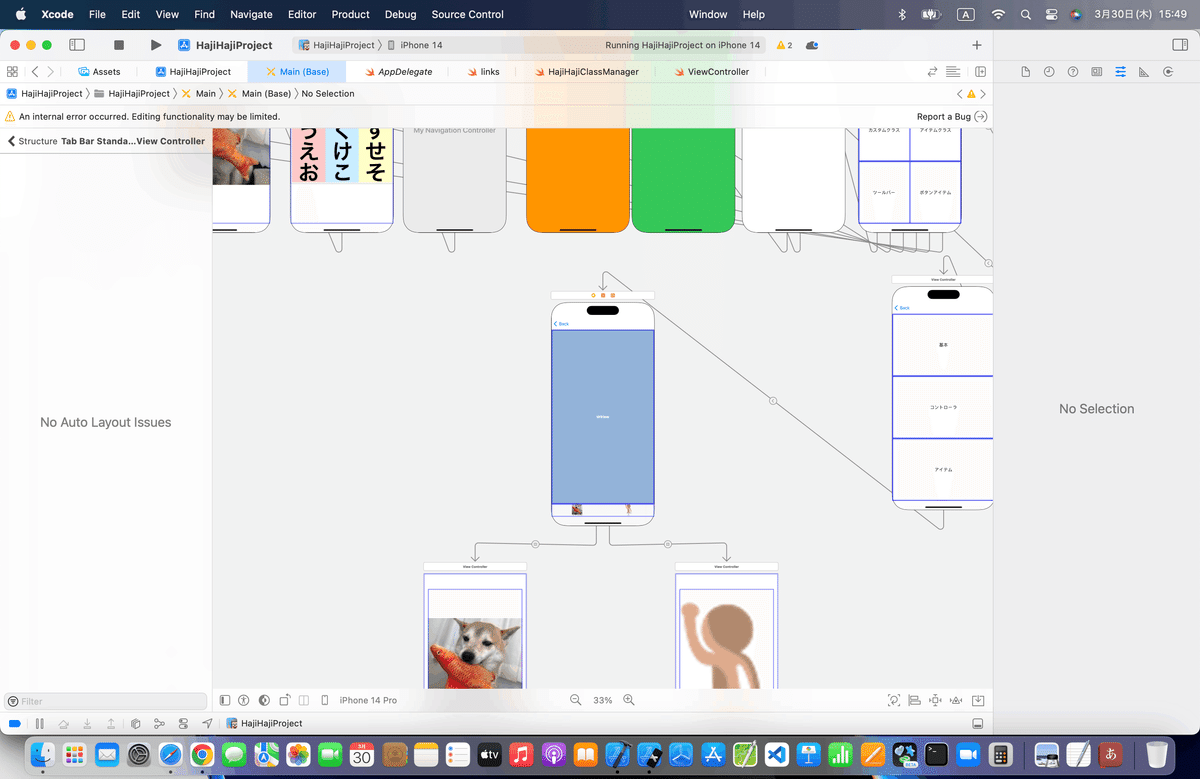Show the Quick Help inspector
The height and width of the screenshot is (779, 1200).
[x=1073, y=72]
